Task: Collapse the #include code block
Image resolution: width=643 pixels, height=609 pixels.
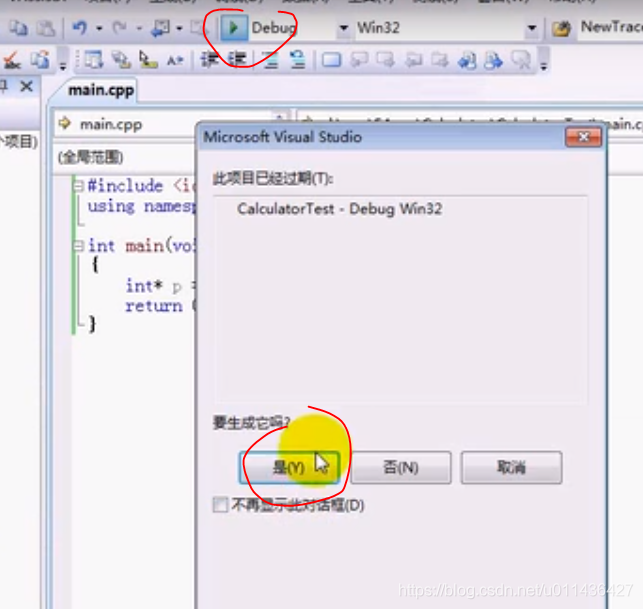Action: [78, 186]
